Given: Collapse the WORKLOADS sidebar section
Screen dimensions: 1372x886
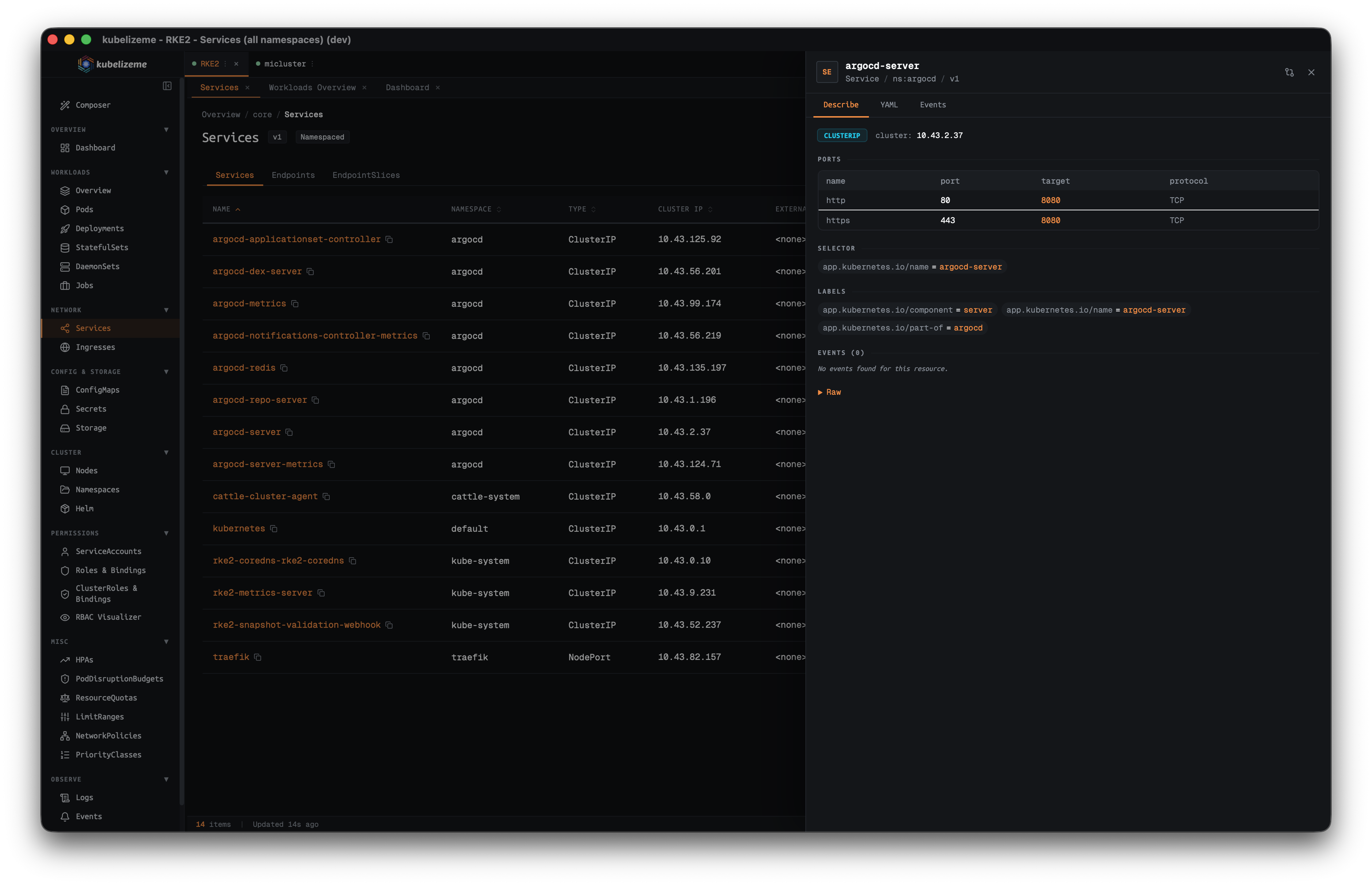Looking at the screenshot, I should click(x=166, y=173).
